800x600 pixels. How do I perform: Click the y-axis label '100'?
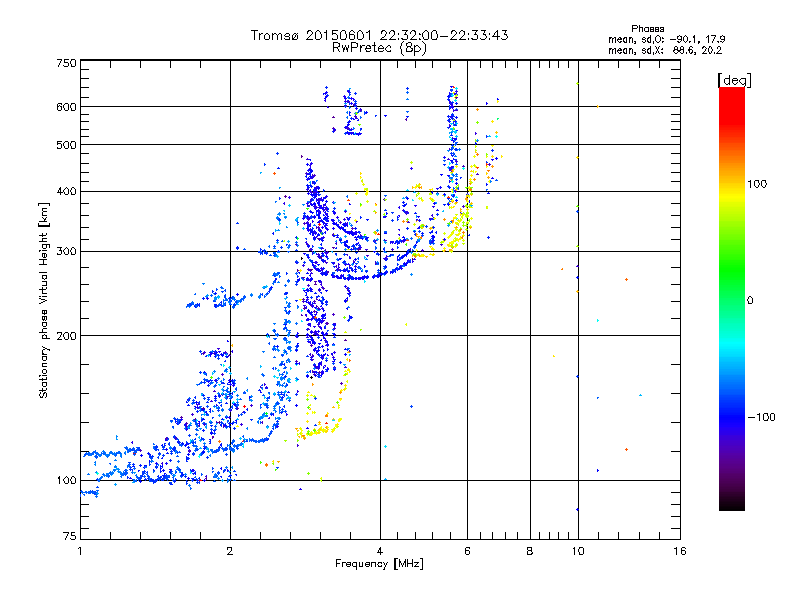[x=66, y=480]
